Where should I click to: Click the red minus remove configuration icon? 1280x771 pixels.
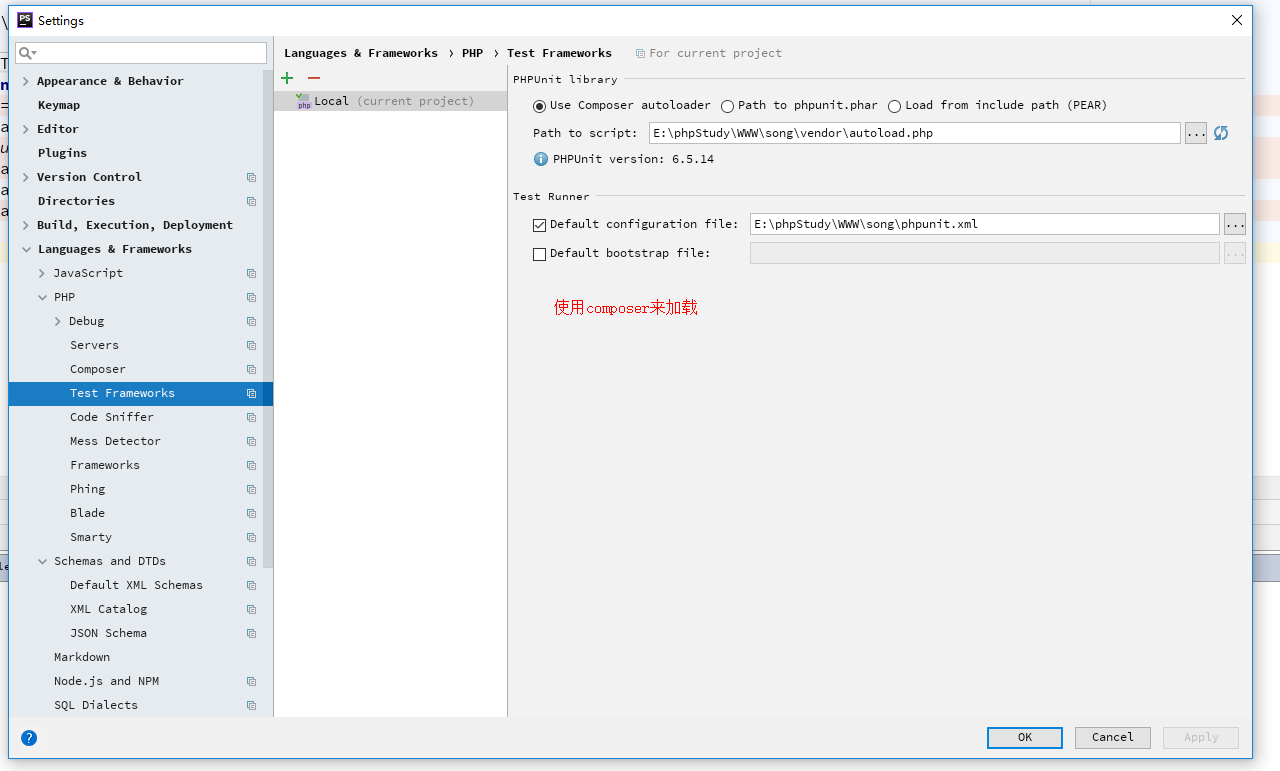click(x=314, y=78)
